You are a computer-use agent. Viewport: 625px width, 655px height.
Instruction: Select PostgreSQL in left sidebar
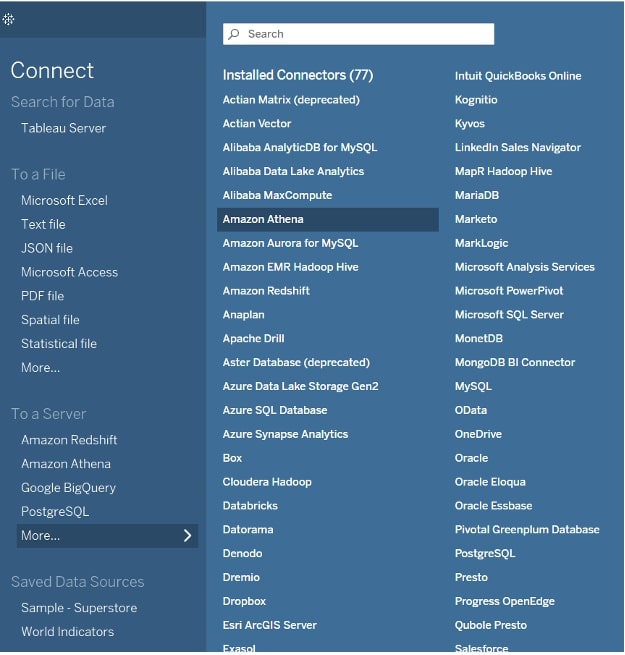[x=55, y=512]
